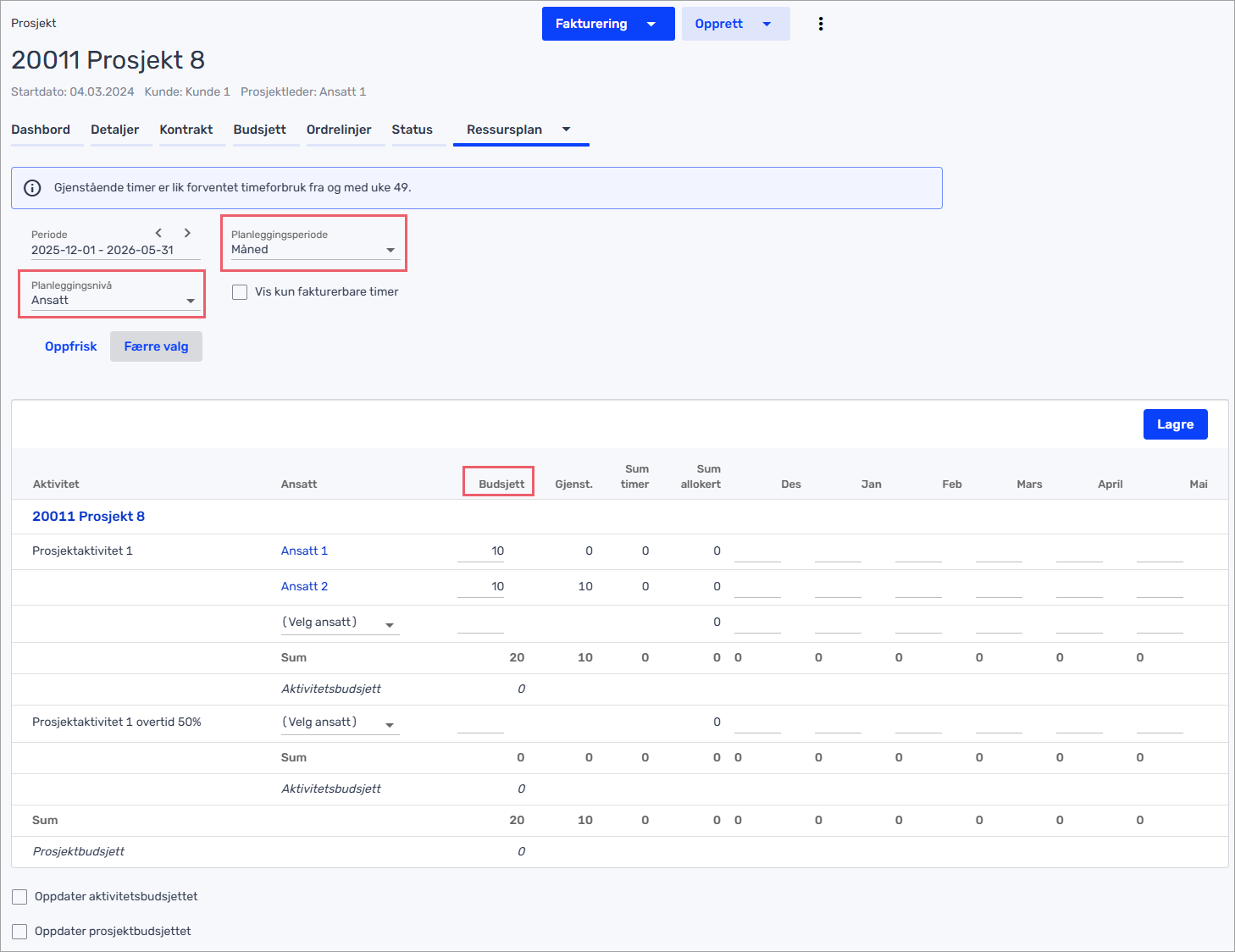Viewport: 1235px width, 952px height.
Task: Switch to the Budsjett tab
Action: click(259, 130)
